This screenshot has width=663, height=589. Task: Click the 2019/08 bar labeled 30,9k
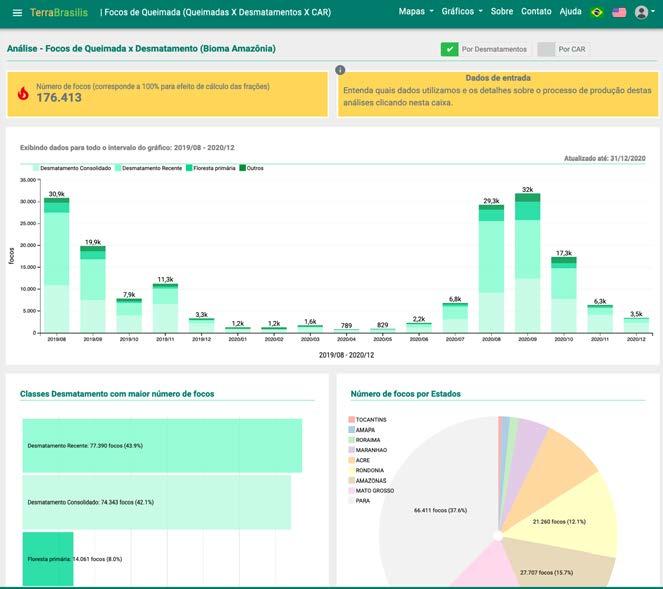pyautogui.click(x=57, y=265)
